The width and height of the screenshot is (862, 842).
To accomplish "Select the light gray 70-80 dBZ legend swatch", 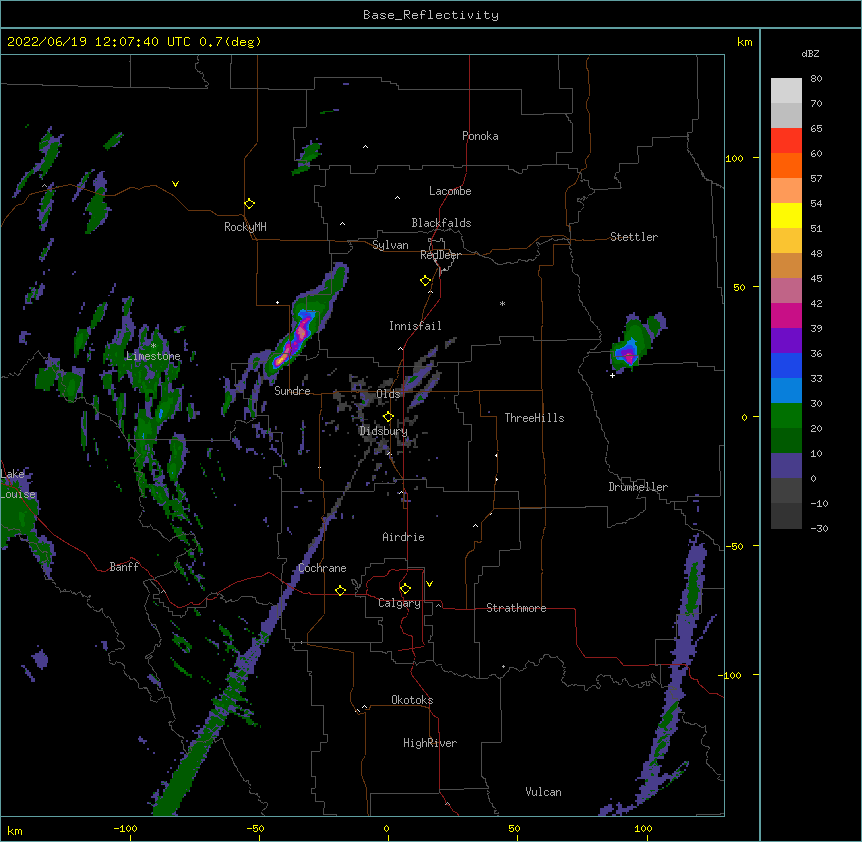I will [786, 90].
